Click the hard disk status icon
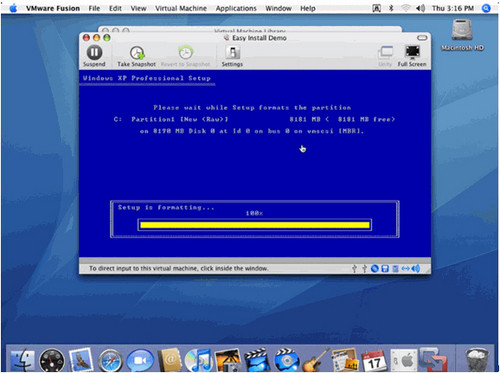500x373 pixels. [x=395, y=269]
